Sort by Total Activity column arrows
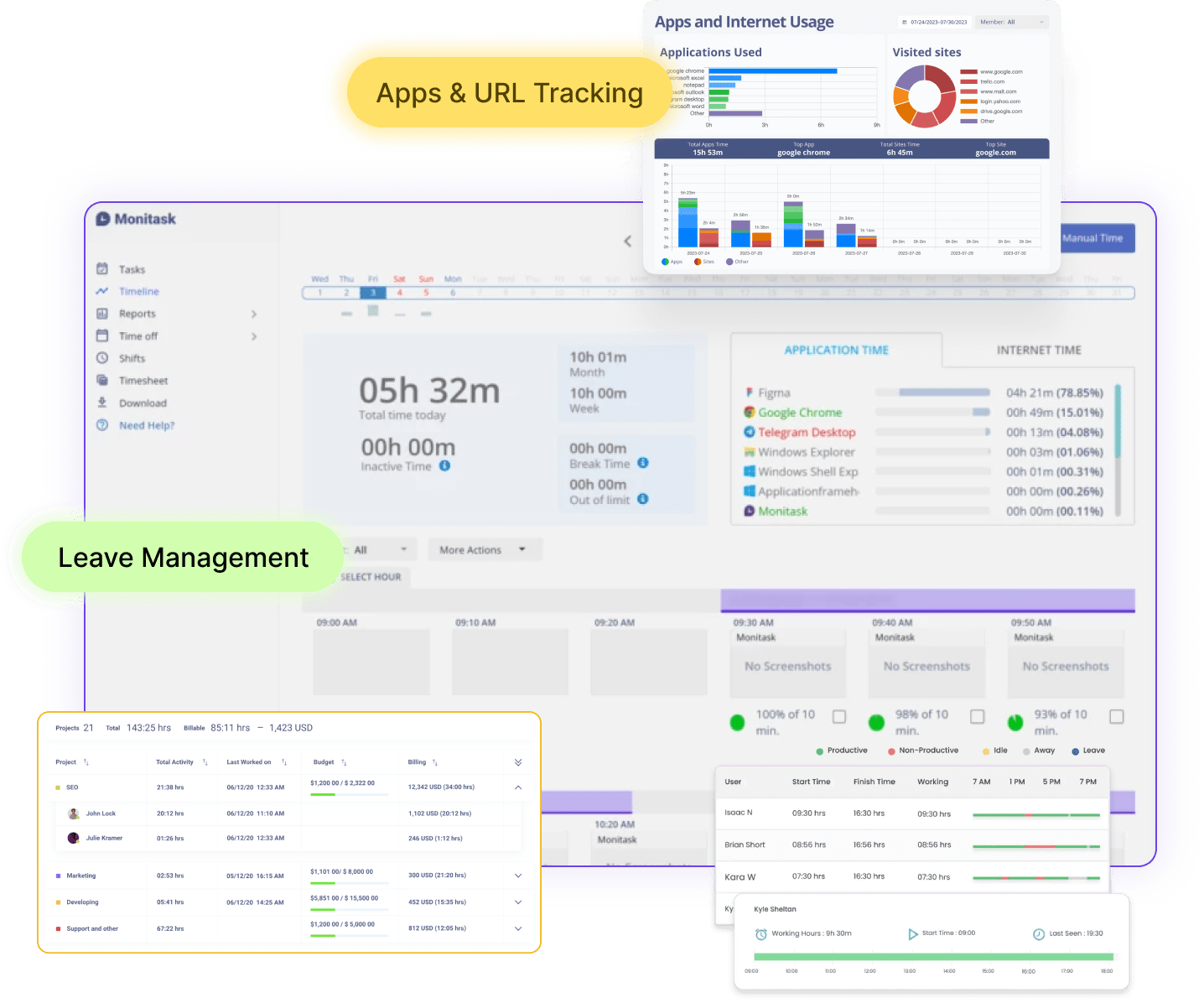The image size is (1204, 1003). point(205,762)
